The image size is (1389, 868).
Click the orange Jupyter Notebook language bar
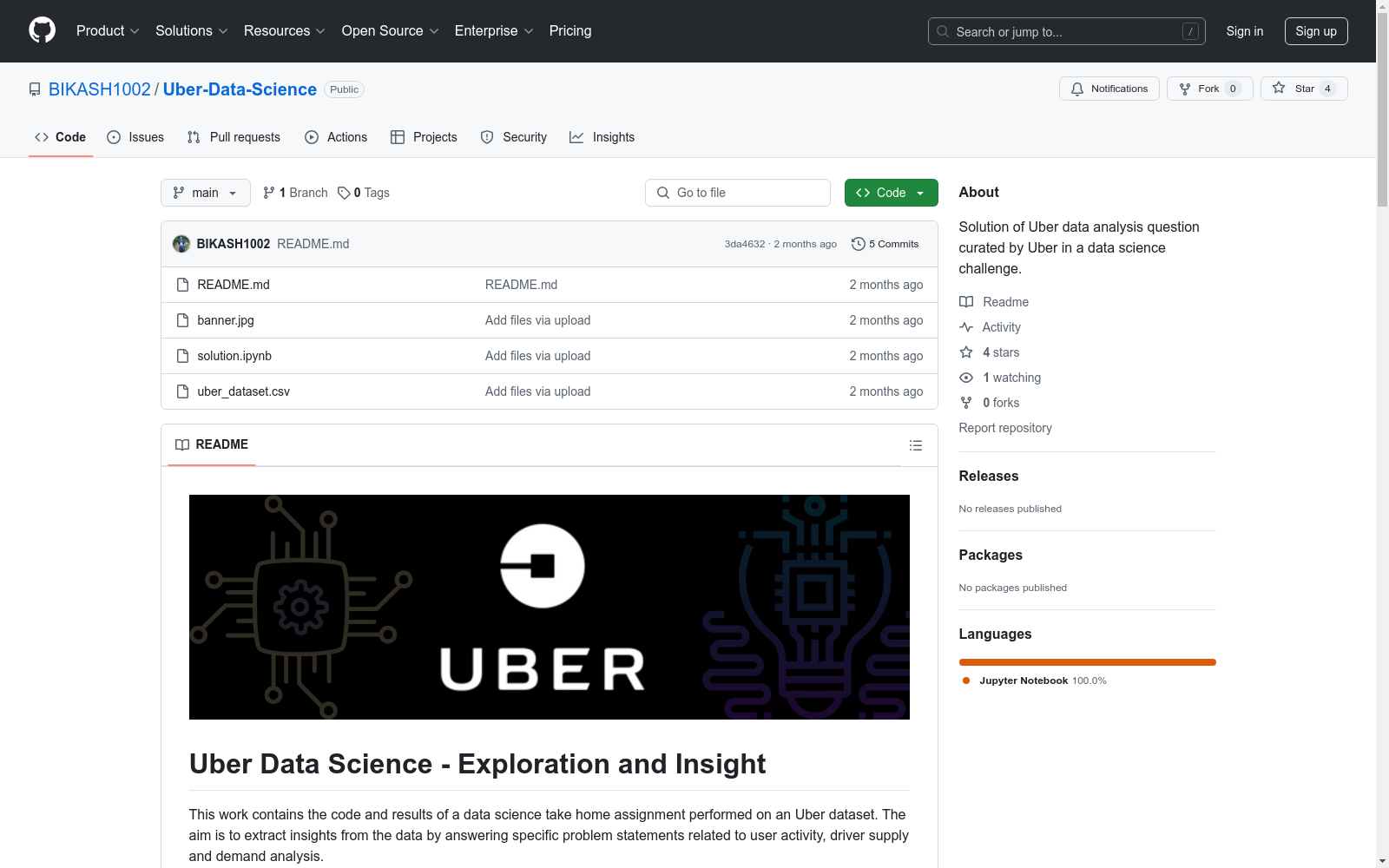1088,662
